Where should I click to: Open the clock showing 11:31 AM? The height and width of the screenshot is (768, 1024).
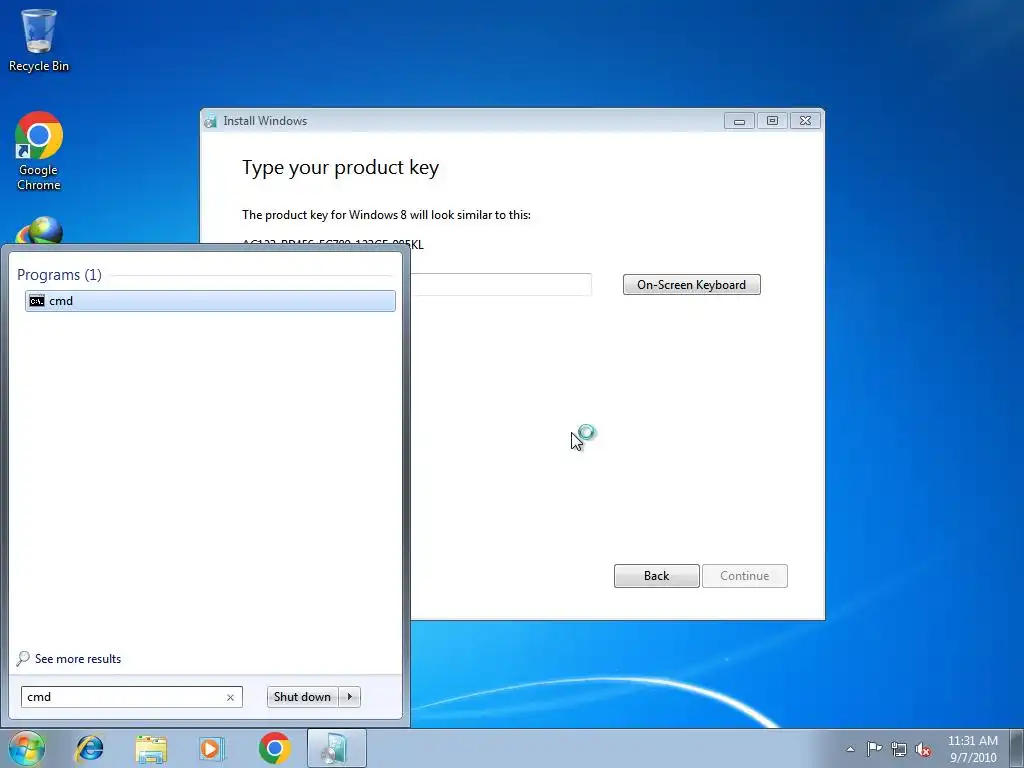973,749
